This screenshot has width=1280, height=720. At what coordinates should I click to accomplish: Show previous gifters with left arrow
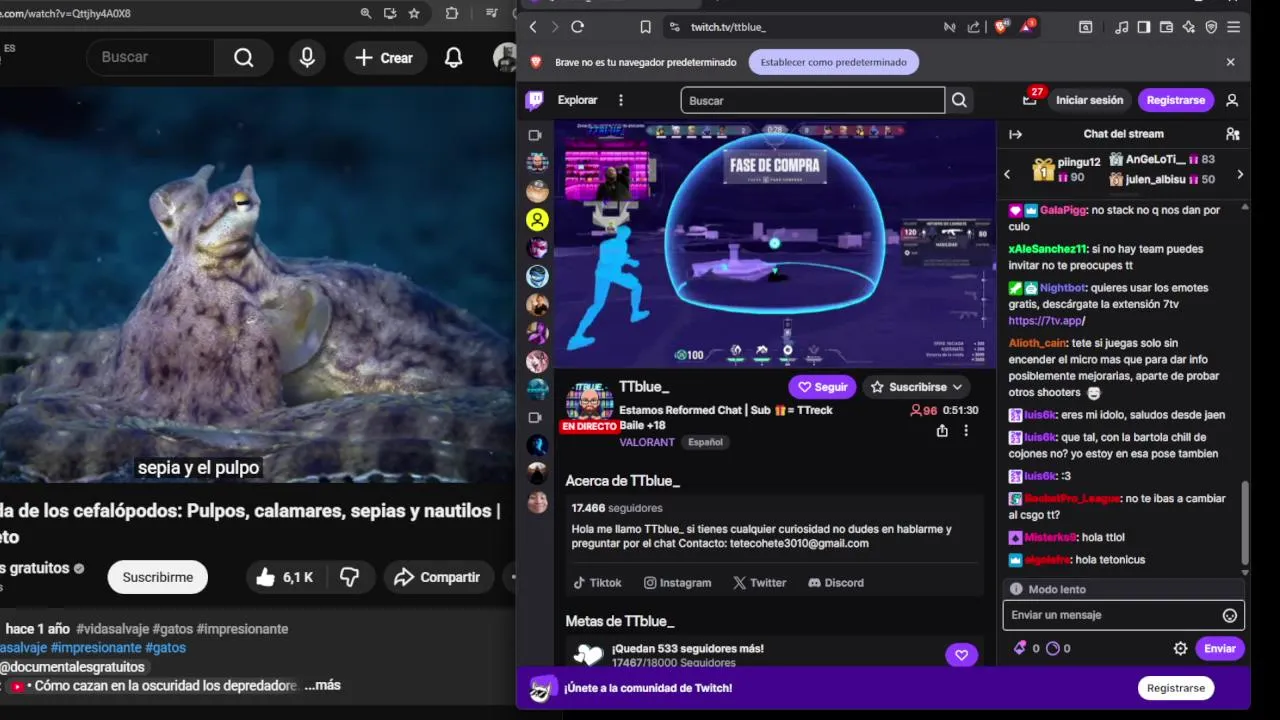pos(1007,174)
